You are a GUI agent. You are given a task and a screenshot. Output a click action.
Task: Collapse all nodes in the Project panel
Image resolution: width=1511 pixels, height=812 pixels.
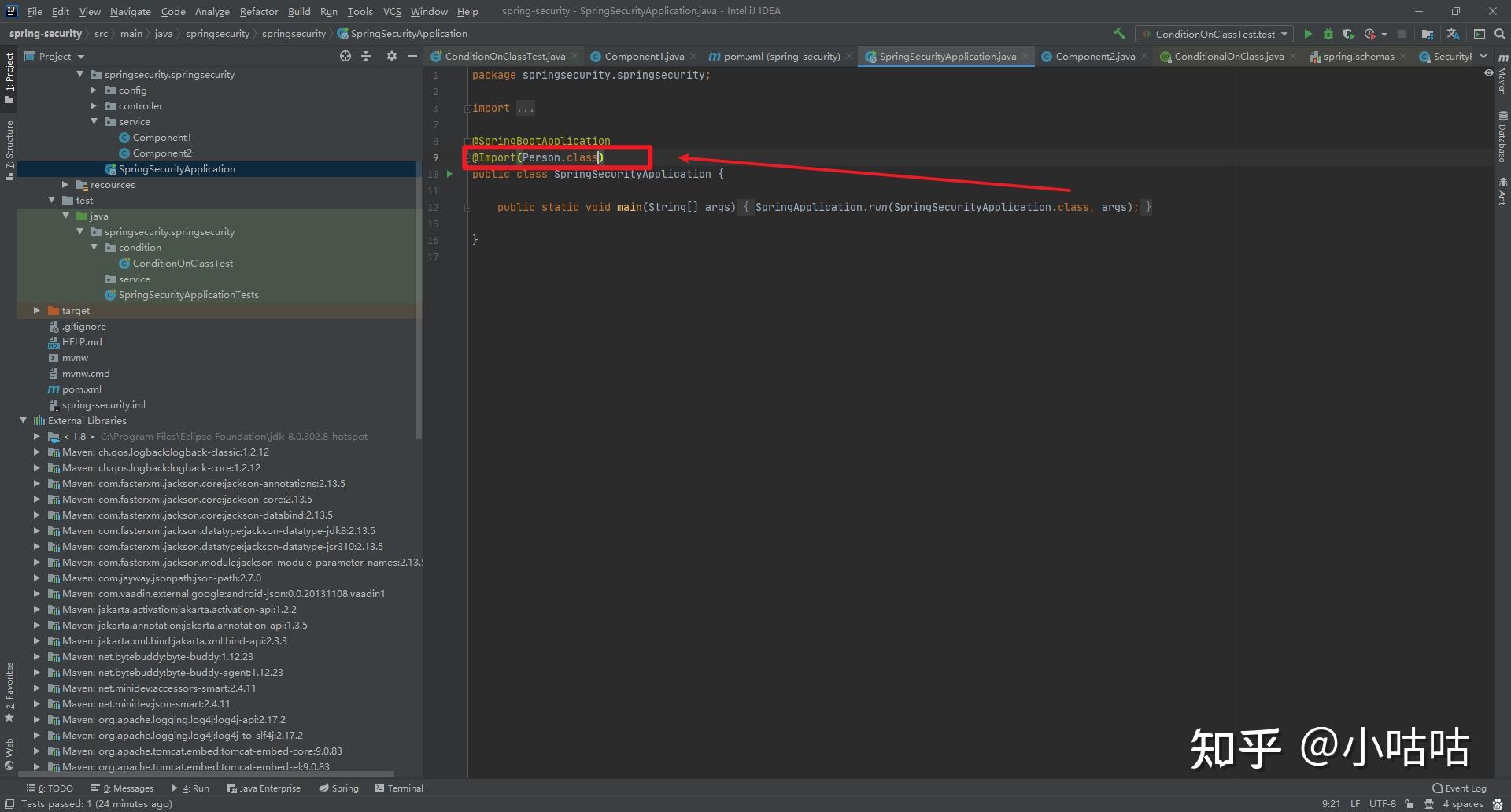coord(365,56)
